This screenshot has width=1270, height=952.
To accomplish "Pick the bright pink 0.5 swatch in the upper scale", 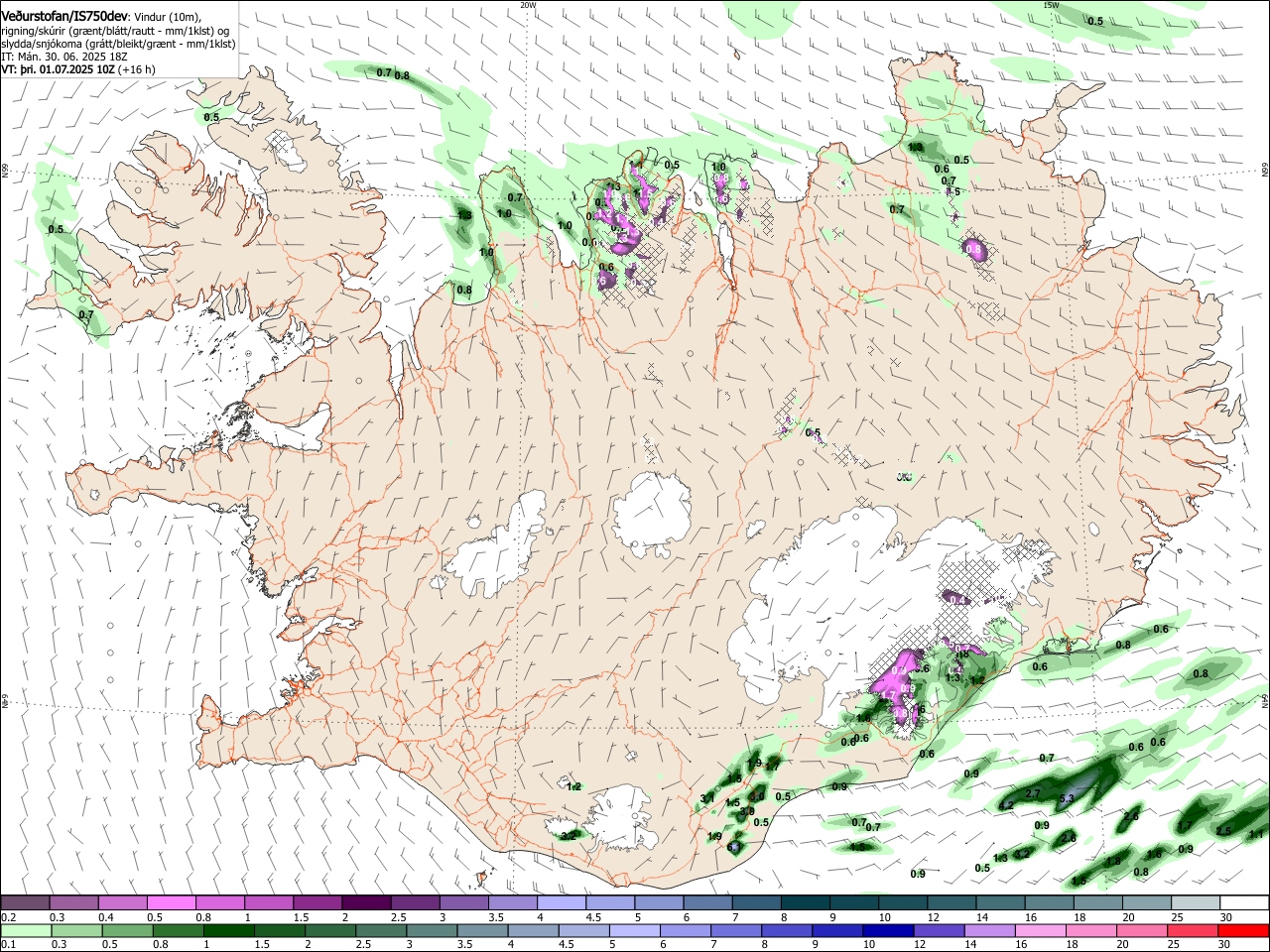I will tap(171, 902).
